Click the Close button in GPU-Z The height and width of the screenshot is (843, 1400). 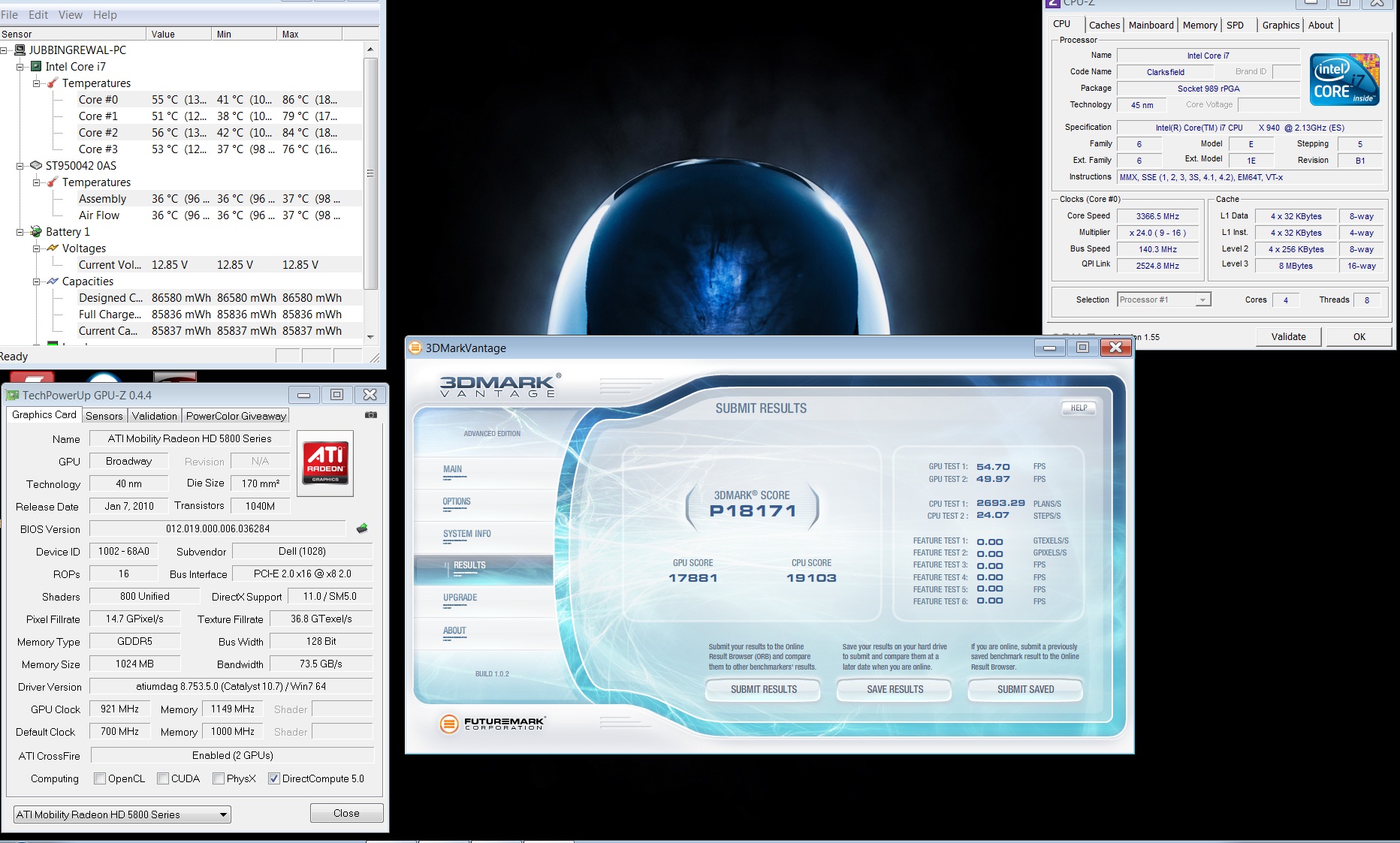tap(346, 813)
